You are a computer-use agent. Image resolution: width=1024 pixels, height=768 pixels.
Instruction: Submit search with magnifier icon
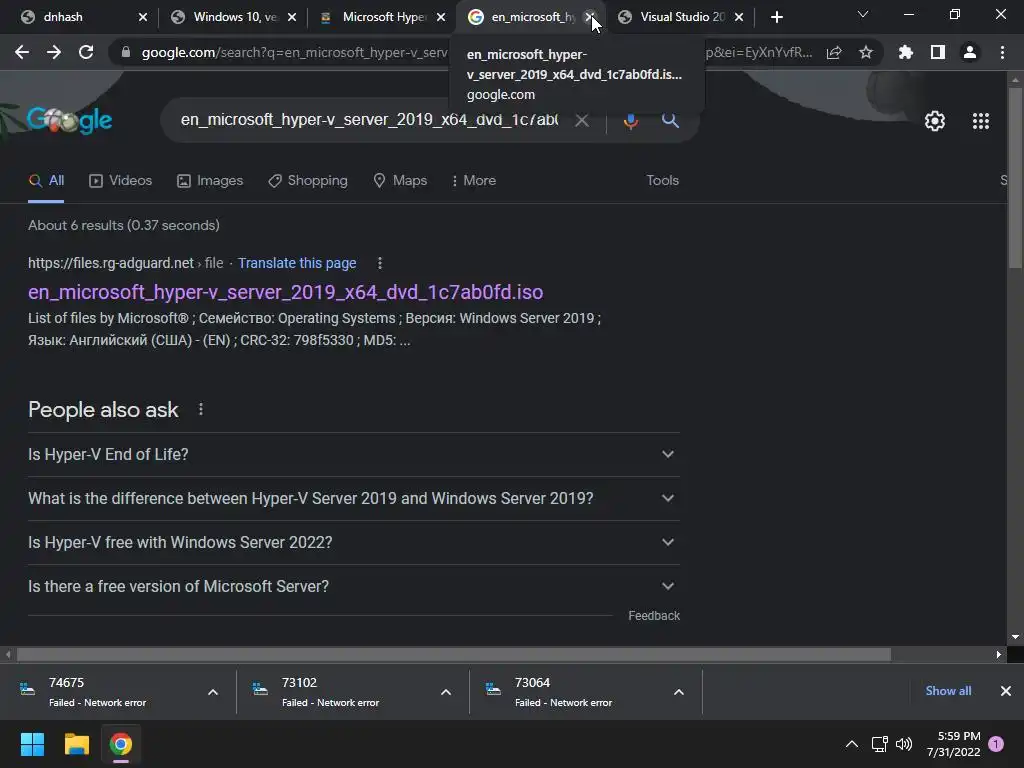670,120
